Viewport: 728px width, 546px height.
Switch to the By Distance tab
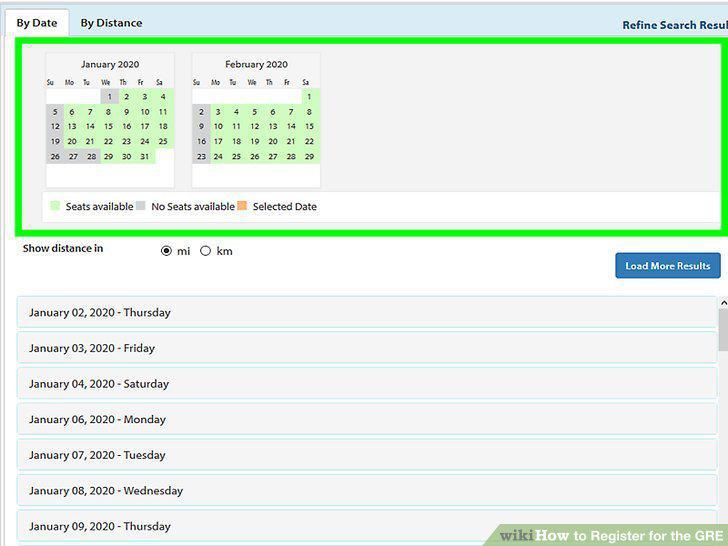tap(111, 23)
